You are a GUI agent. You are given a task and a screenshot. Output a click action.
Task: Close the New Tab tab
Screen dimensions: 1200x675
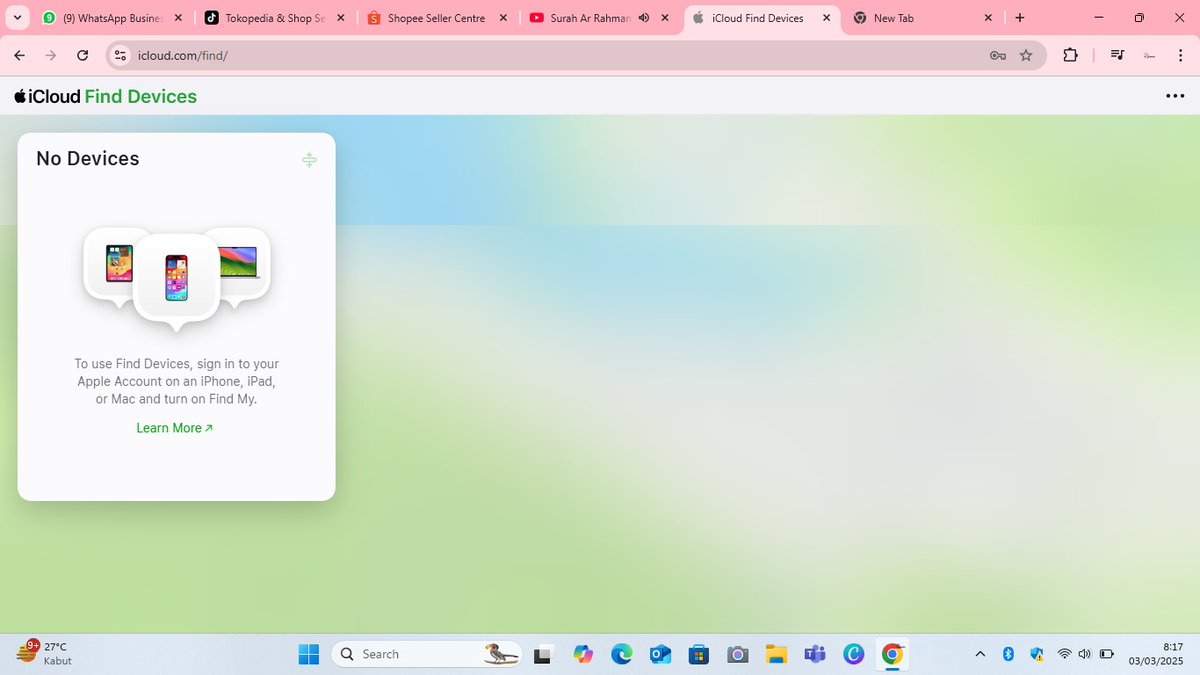pos(988,18)
